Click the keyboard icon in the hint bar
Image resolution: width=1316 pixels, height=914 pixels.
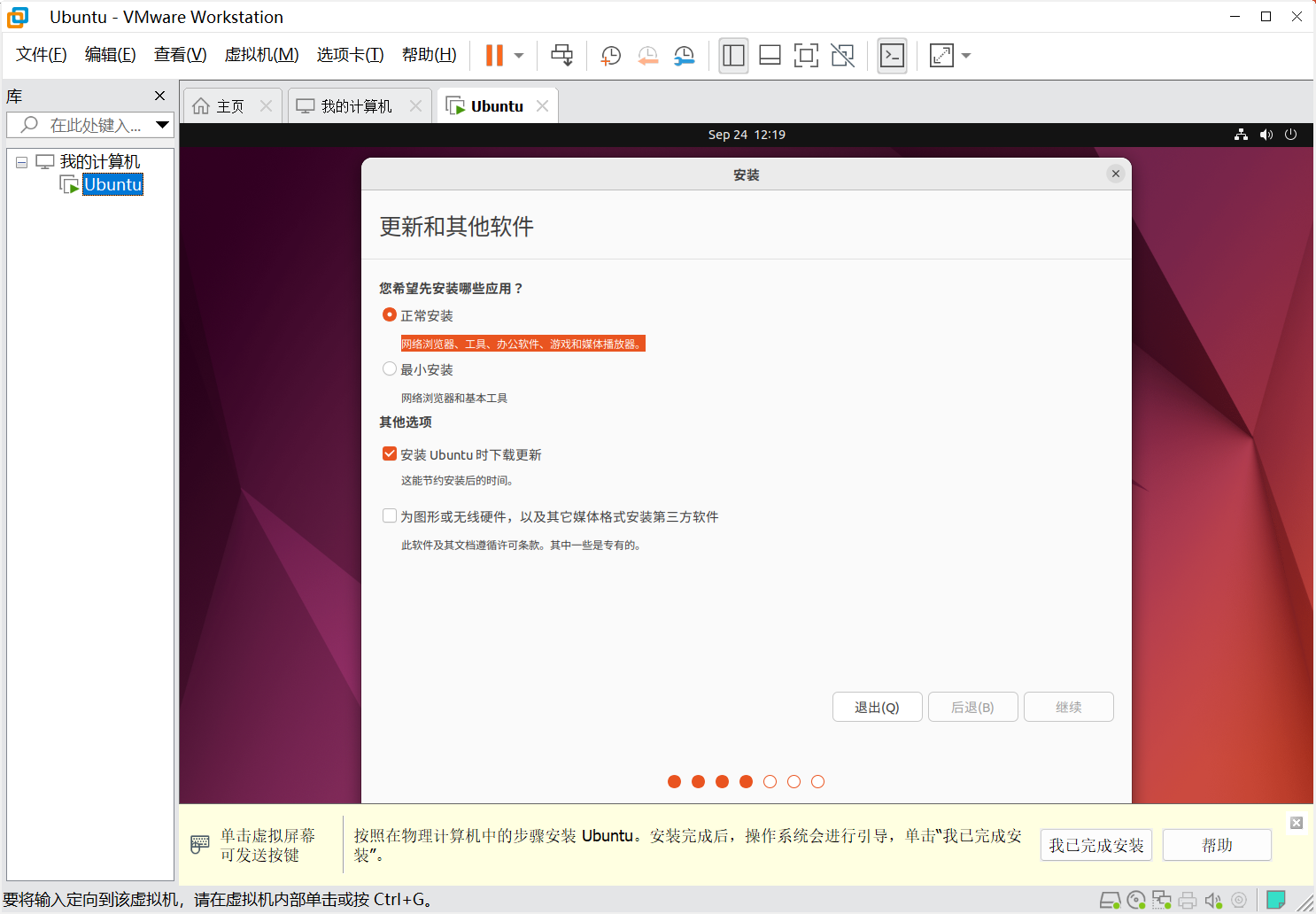[200, 845]
